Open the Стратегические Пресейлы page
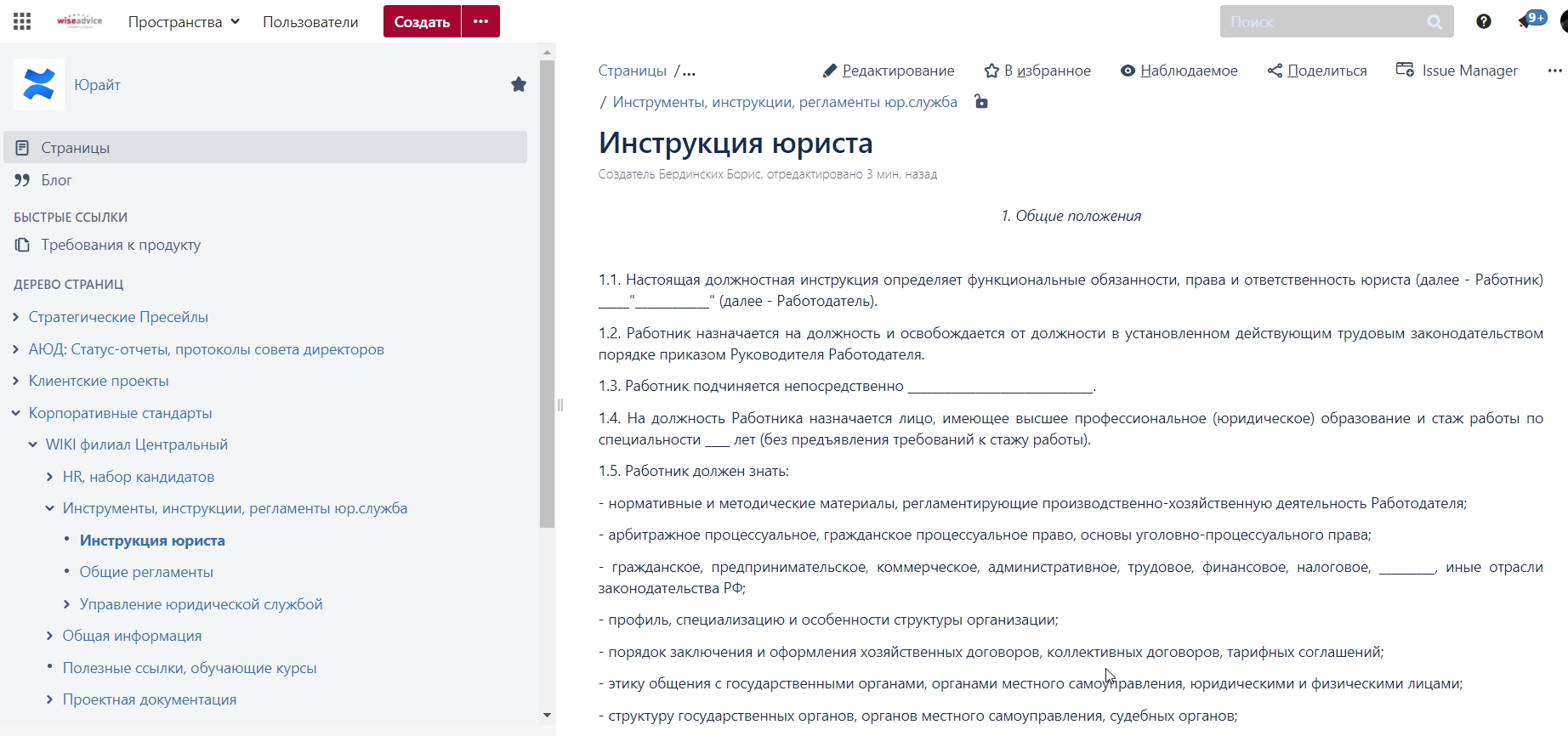1568x736 pixels. point(118,317)
